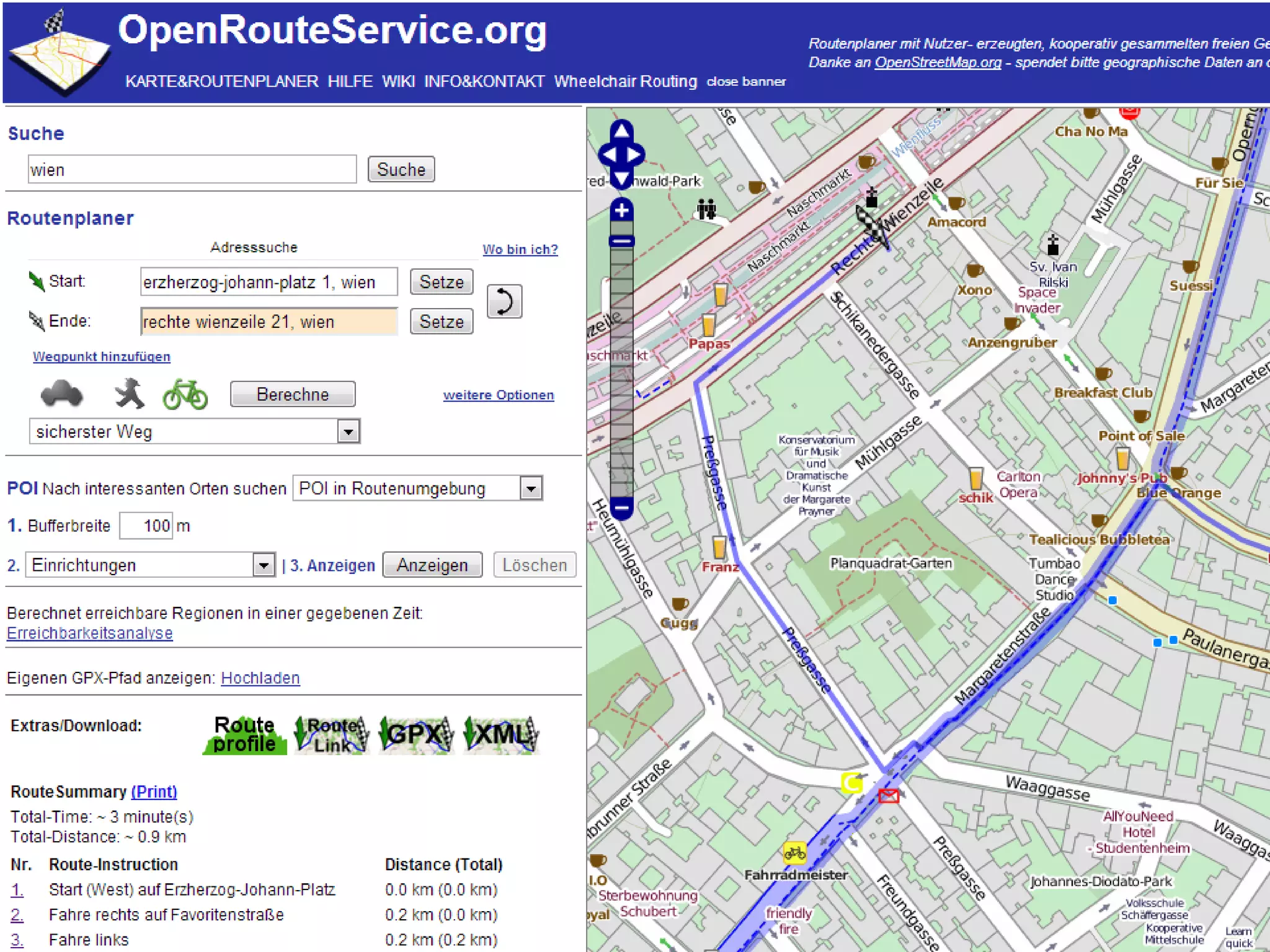Viewport: 1270px width, 952px height.
Task: Open the route preference dropdown 'sicherster Weg'
Action: pos(195,431)
